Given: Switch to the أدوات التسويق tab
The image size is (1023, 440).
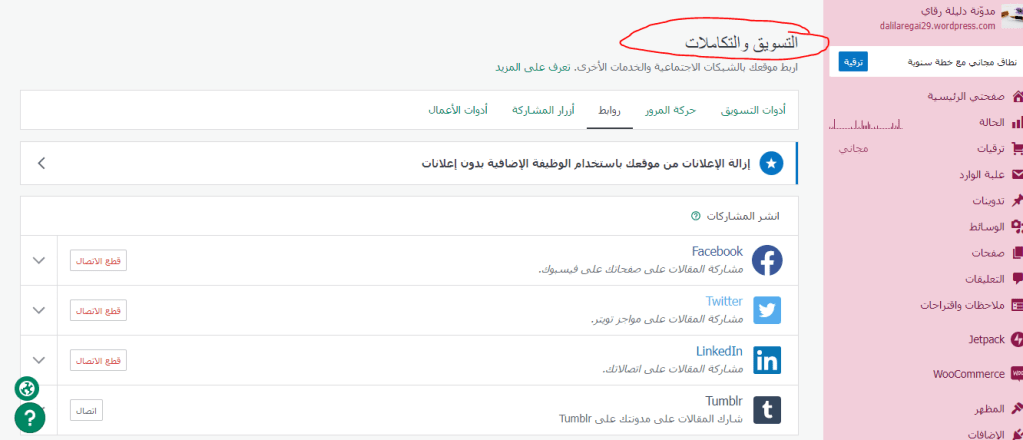Looking at the screenshot, I should click(x=753, y=110).
